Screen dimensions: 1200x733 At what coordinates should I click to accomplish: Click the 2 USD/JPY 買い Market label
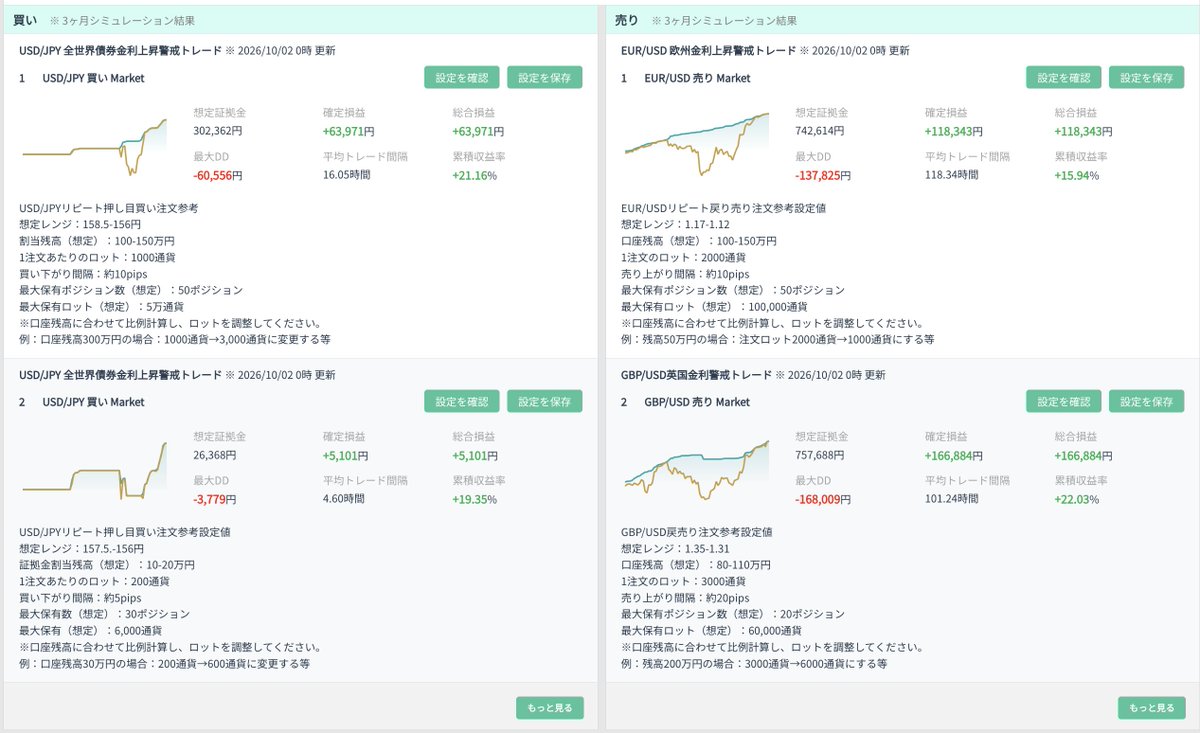tap(81, 402)
